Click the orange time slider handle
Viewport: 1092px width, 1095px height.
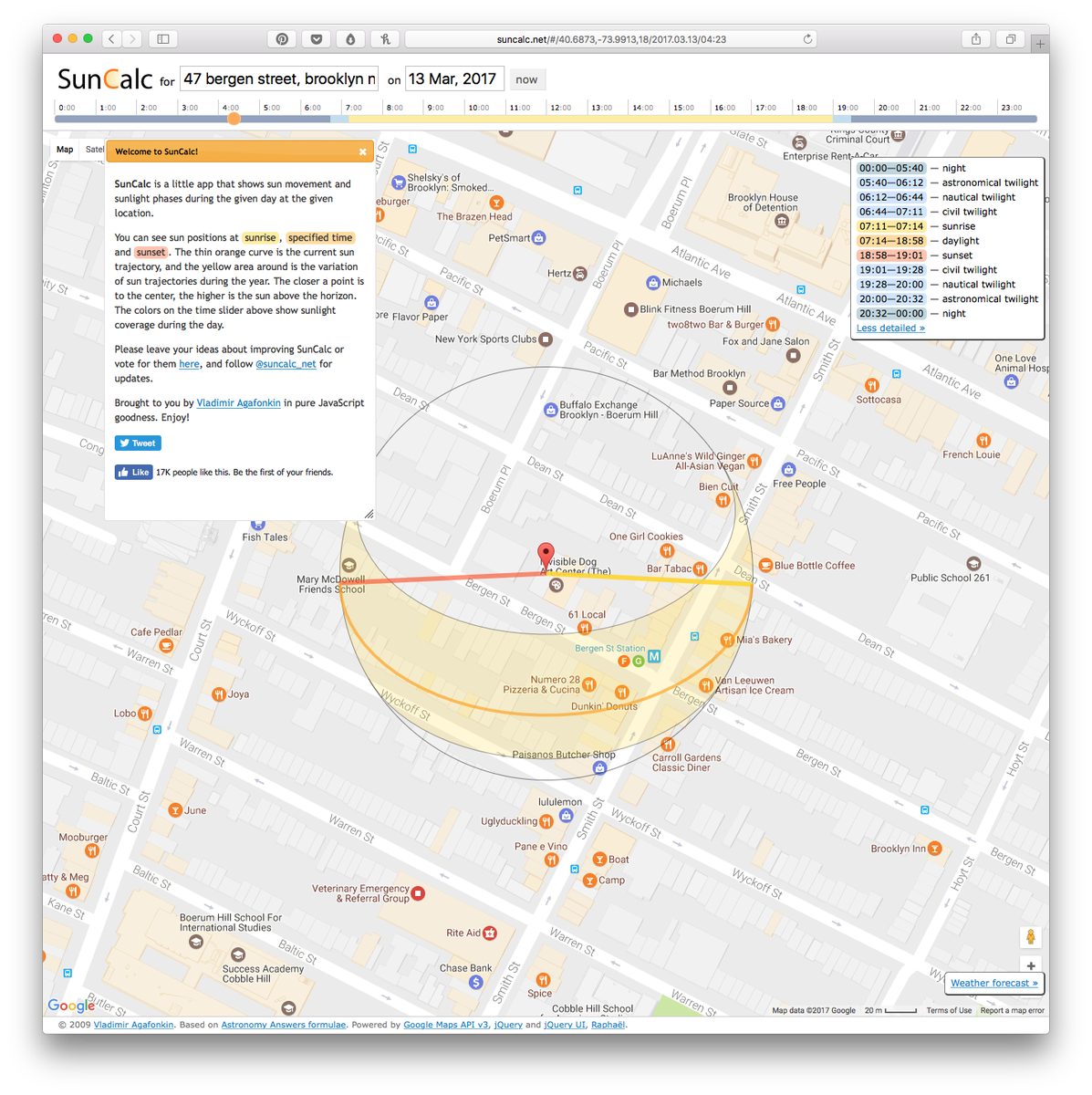coord(234,119)
